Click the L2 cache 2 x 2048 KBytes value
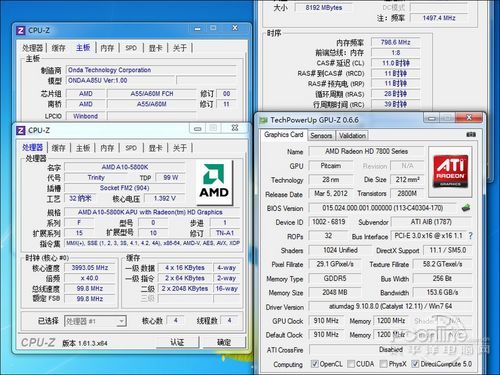This screenshot has height=375, width=500. click(x=185, y=288)
